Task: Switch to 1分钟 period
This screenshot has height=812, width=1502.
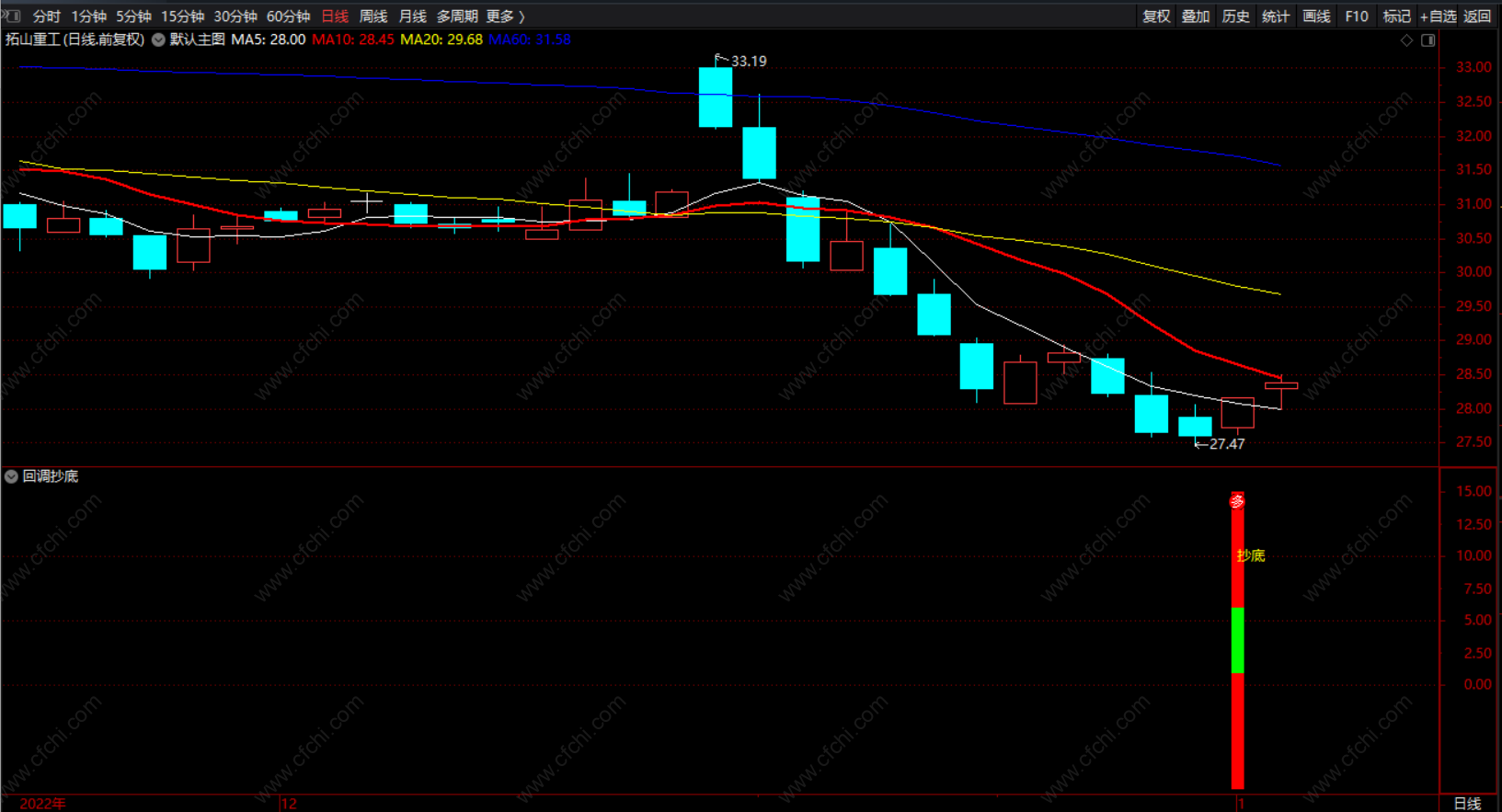Action: [89, 17]
